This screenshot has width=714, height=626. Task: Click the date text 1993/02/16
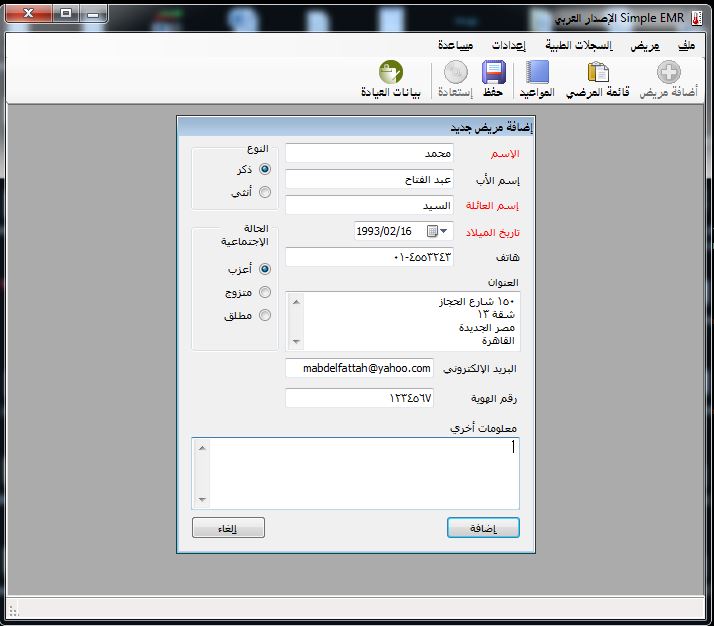click(x=384, y=231)
